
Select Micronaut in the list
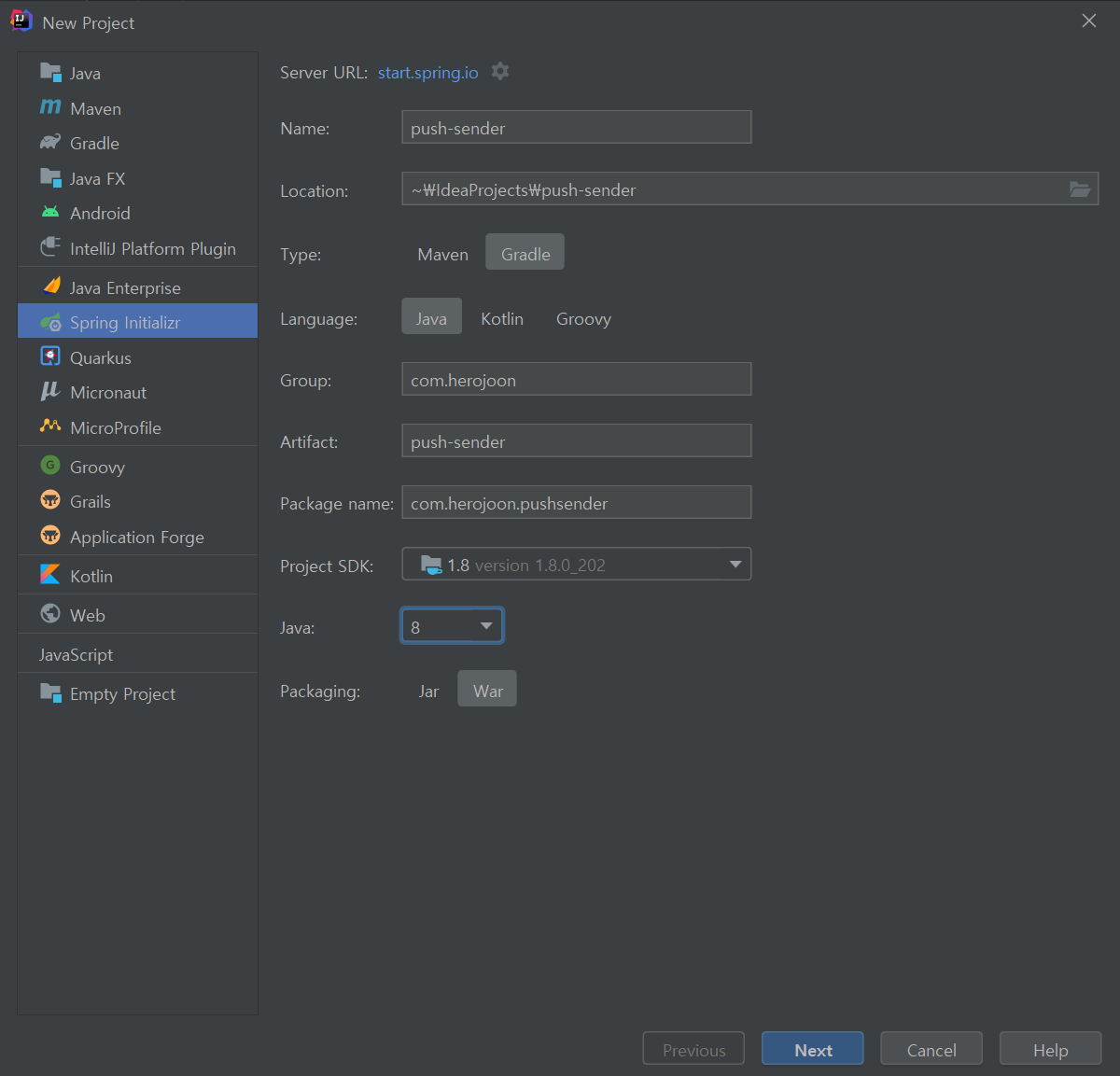137,392
